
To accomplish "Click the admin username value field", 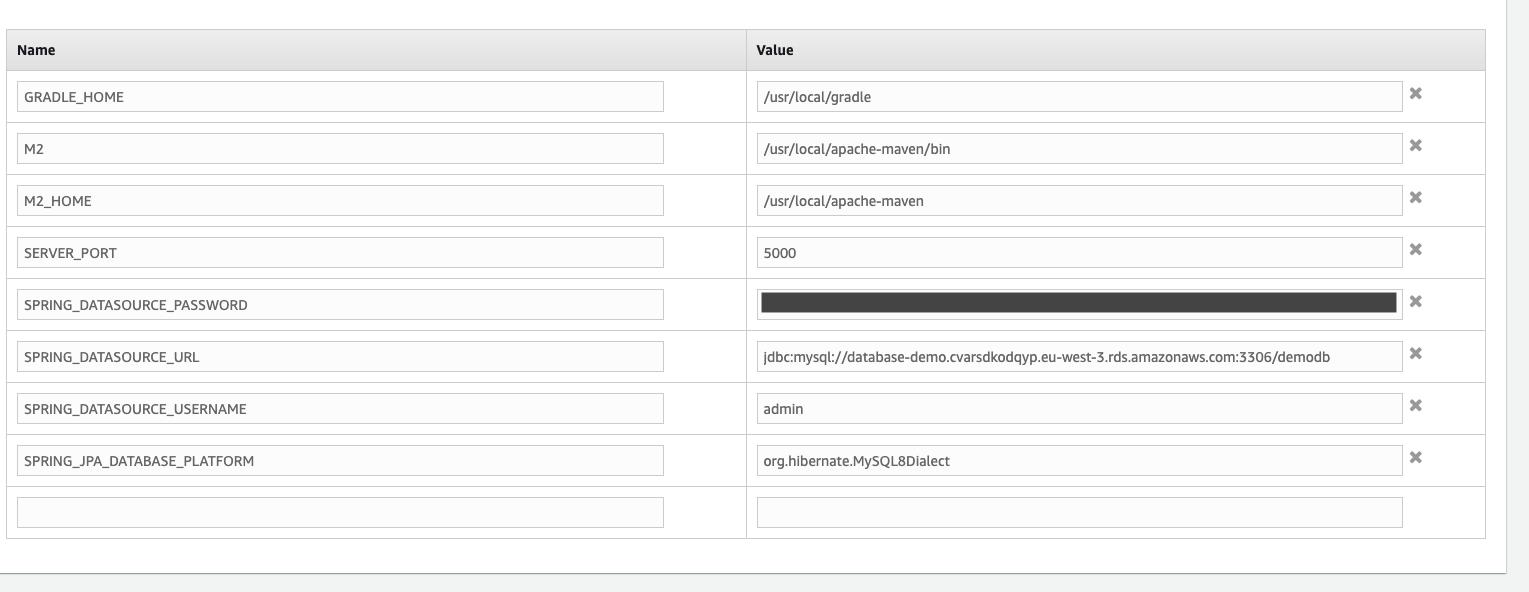I will tap(1078, 409).
